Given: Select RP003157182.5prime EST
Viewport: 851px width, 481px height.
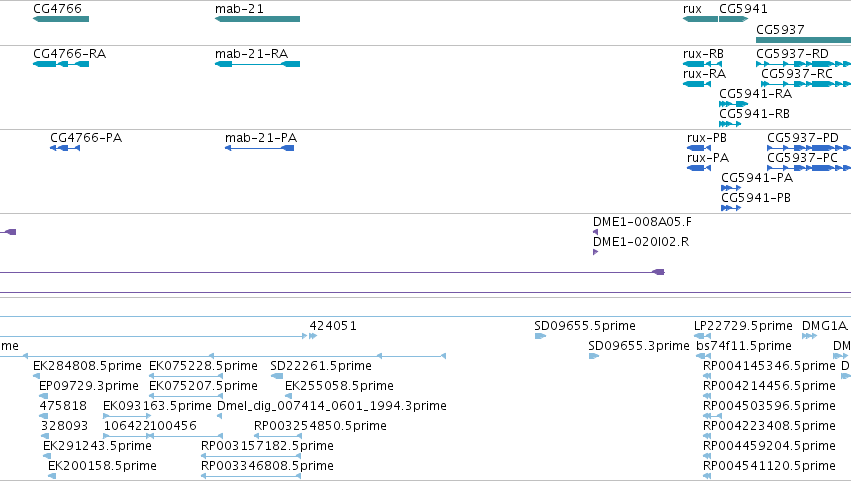Looking at the screenshot, I should click(251, 457).
